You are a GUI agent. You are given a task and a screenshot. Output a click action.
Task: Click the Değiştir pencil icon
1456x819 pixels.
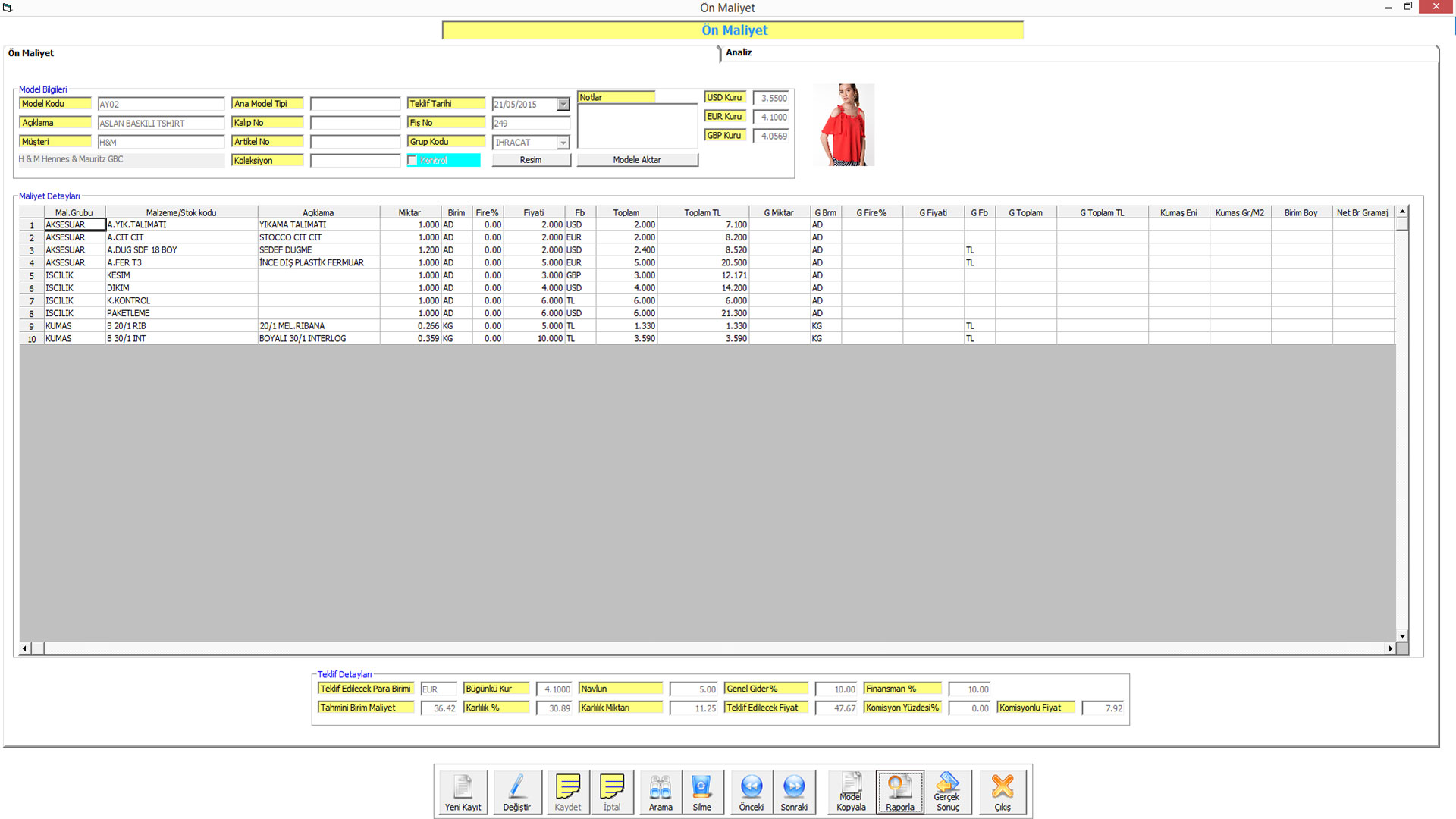[517, 792]
